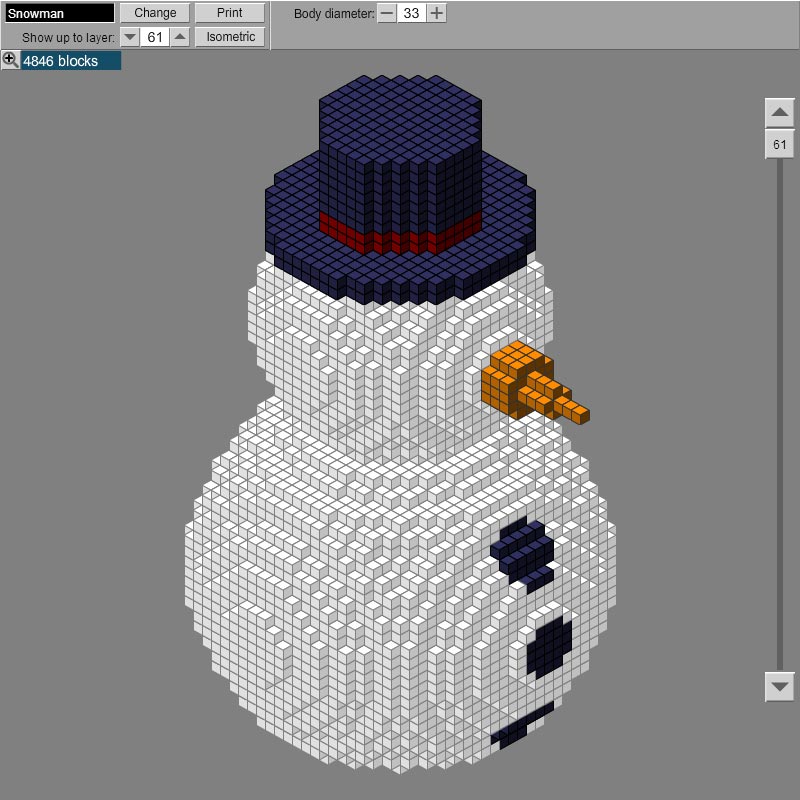
Task: Click the Body diameter label
Action: 334,14
